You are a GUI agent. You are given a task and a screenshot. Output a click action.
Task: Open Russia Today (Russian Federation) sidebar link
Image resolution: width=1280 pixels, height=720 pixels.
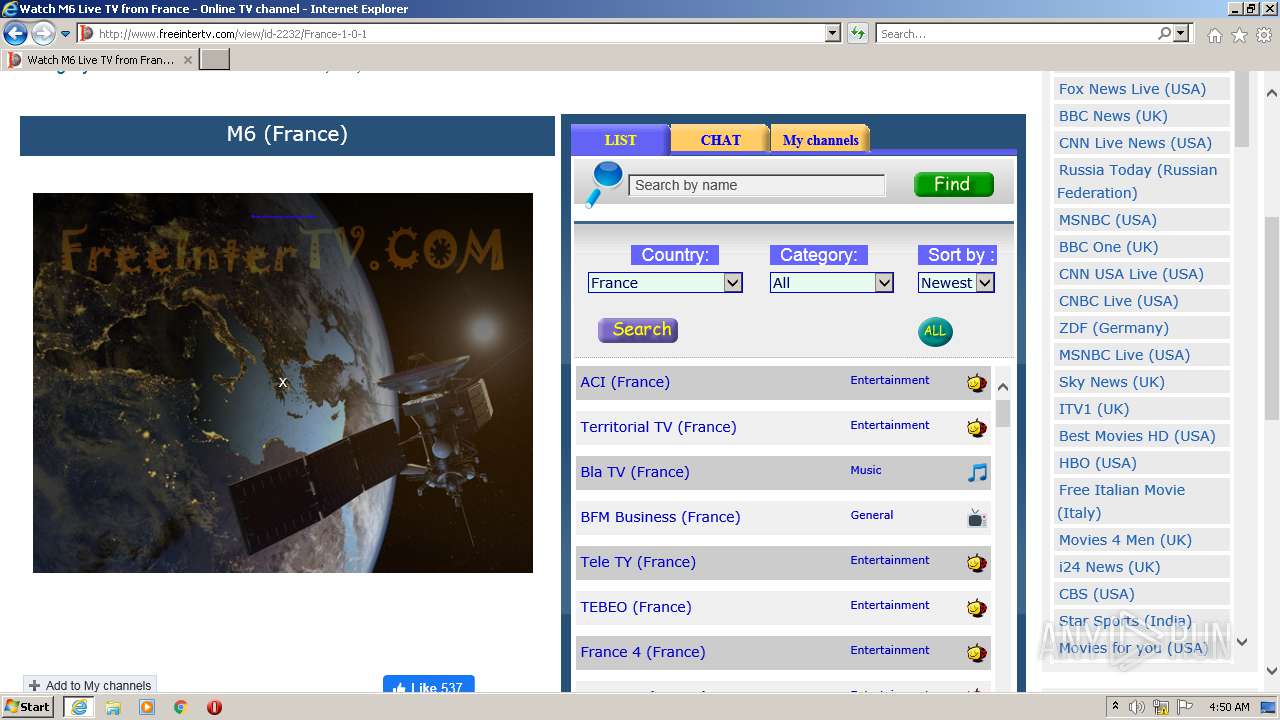(1138, 181)
